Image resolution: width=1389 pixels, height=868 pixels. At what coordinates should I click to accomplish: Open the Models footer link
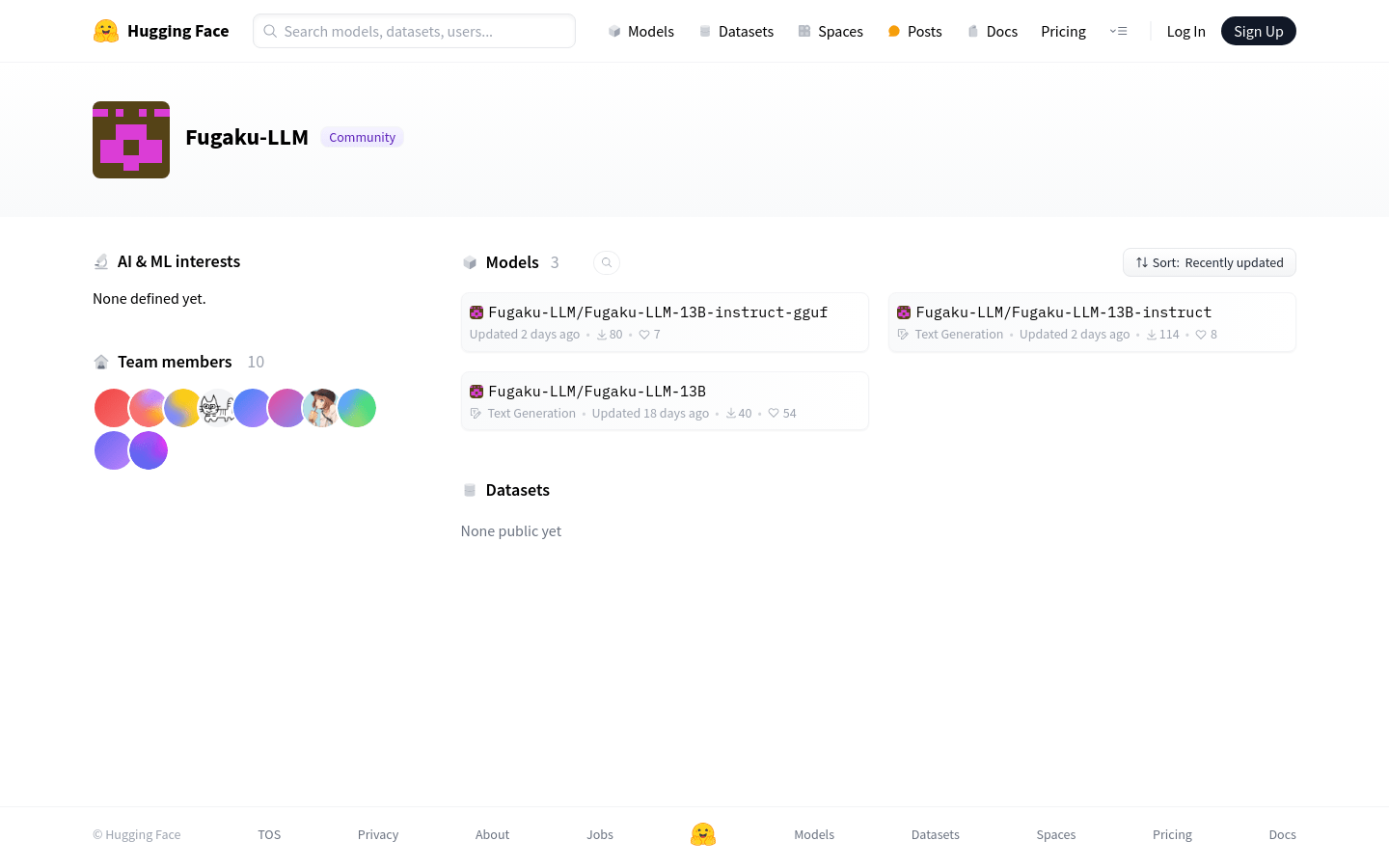pyautogui.click(x=814, y=835)
